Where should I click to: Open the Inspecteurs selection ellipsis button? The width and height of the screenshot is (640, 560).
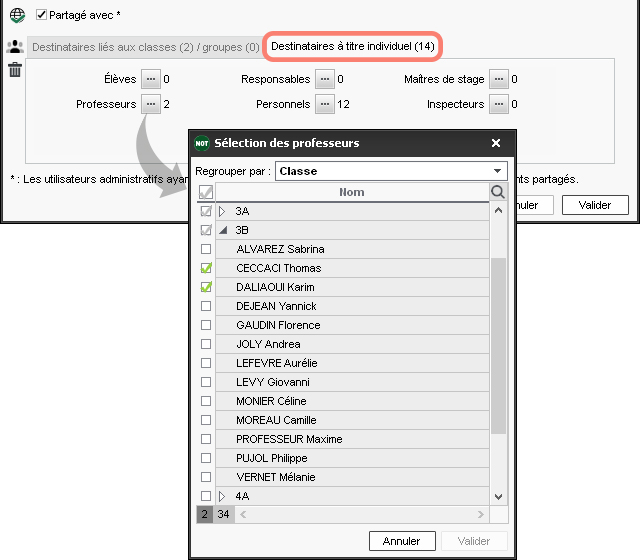pyautogui.click(x=499, y=104)
